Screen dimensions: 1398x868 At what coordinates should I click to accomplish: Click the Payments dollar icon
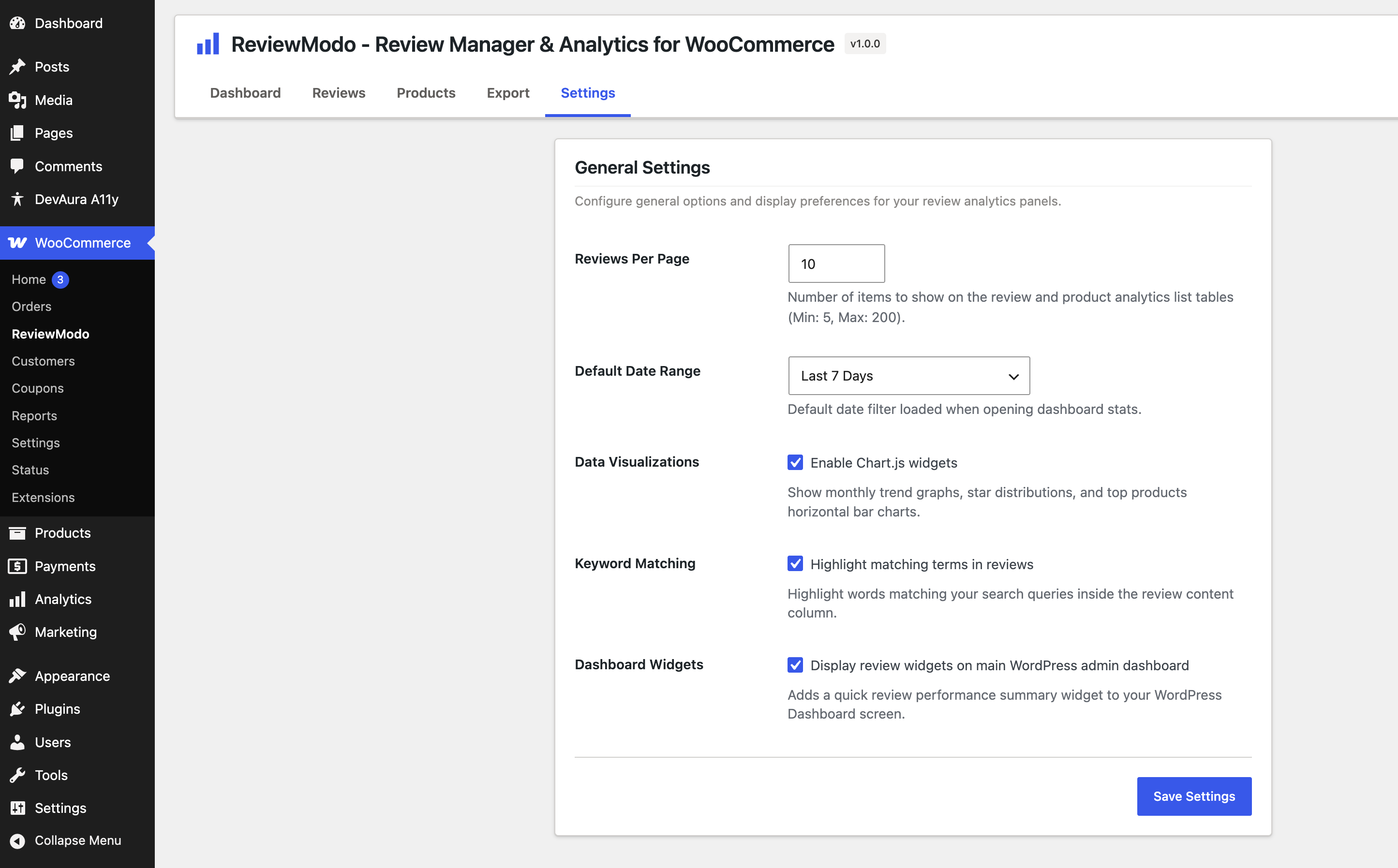click(17, 566)
